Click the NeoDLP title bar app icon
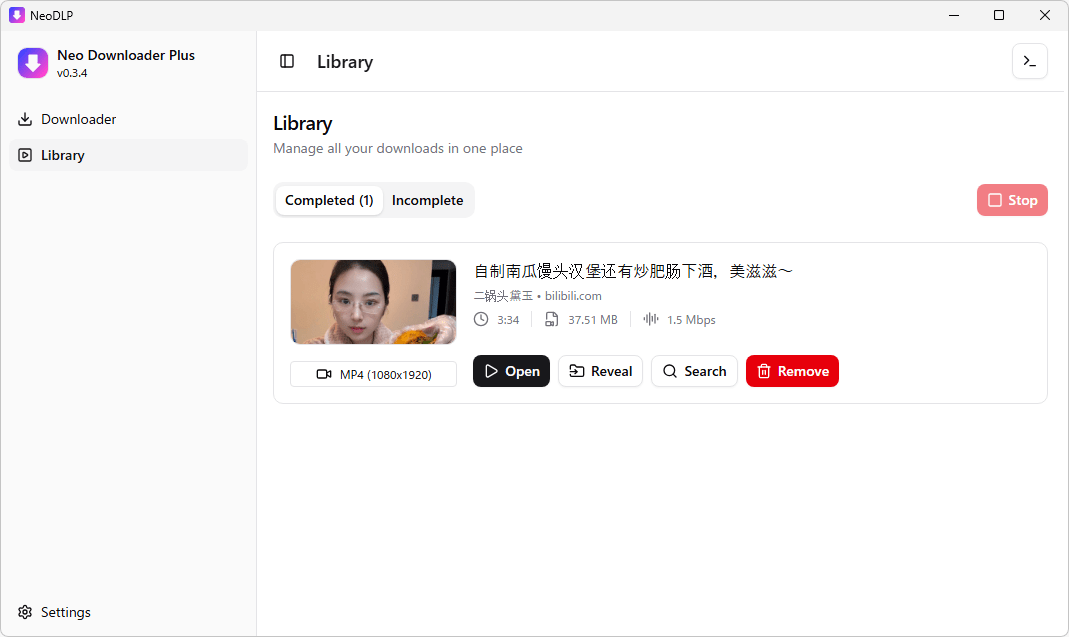 click(17, 15)
